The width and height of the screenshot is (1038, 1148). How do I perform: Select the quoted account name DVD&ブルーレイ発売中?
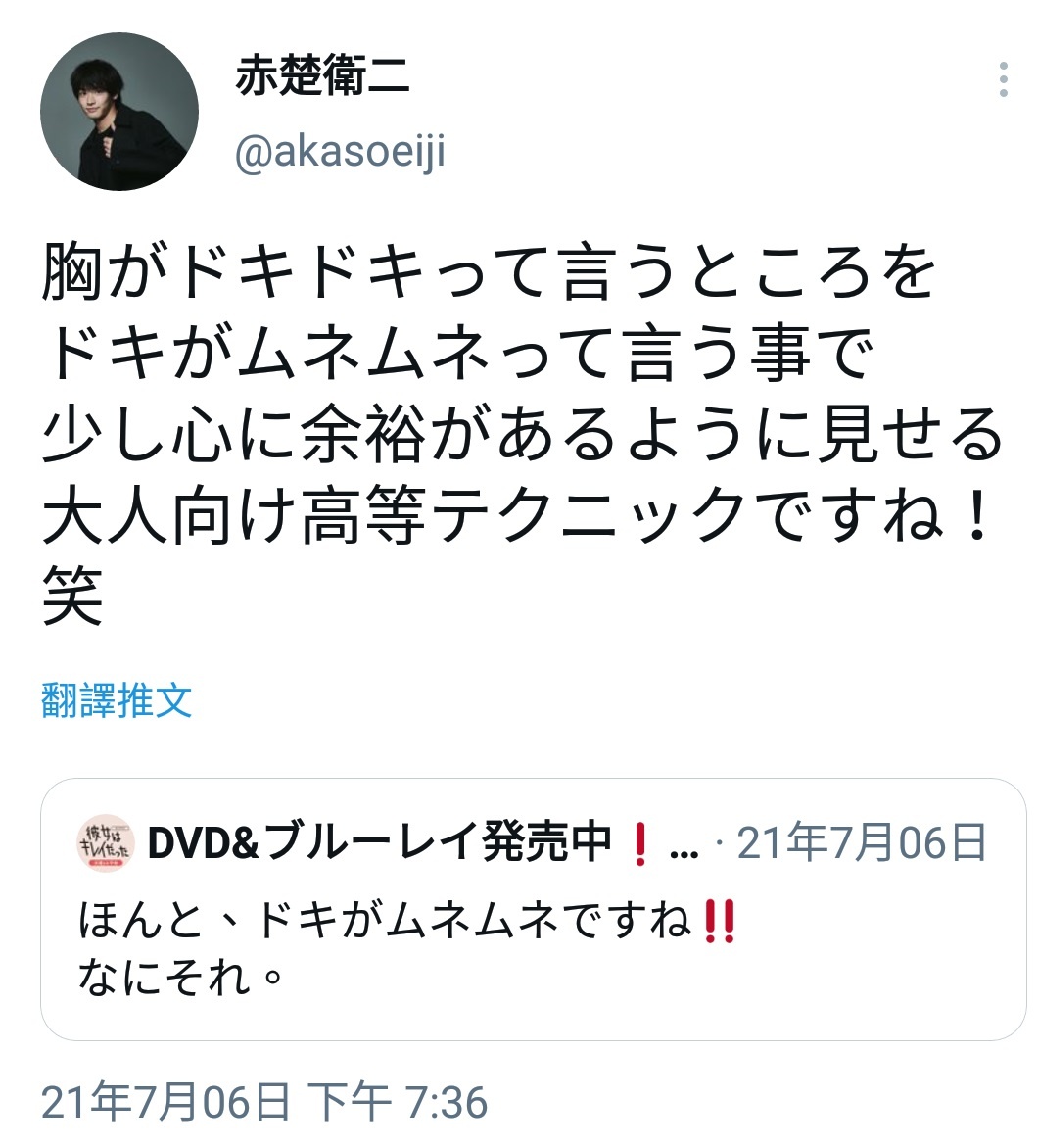pos(379,842)
